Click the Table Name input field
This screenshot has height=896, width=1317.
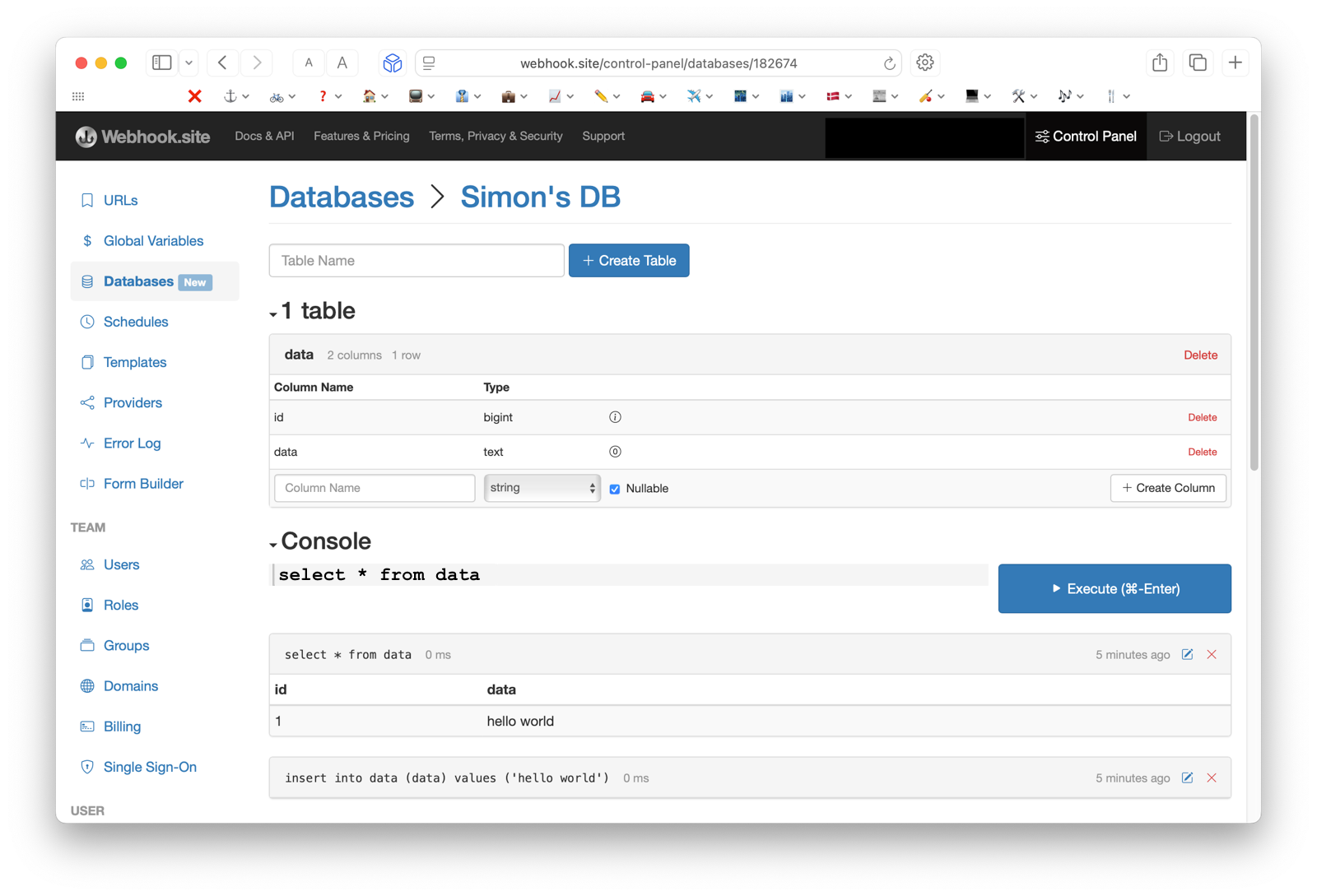417,261
